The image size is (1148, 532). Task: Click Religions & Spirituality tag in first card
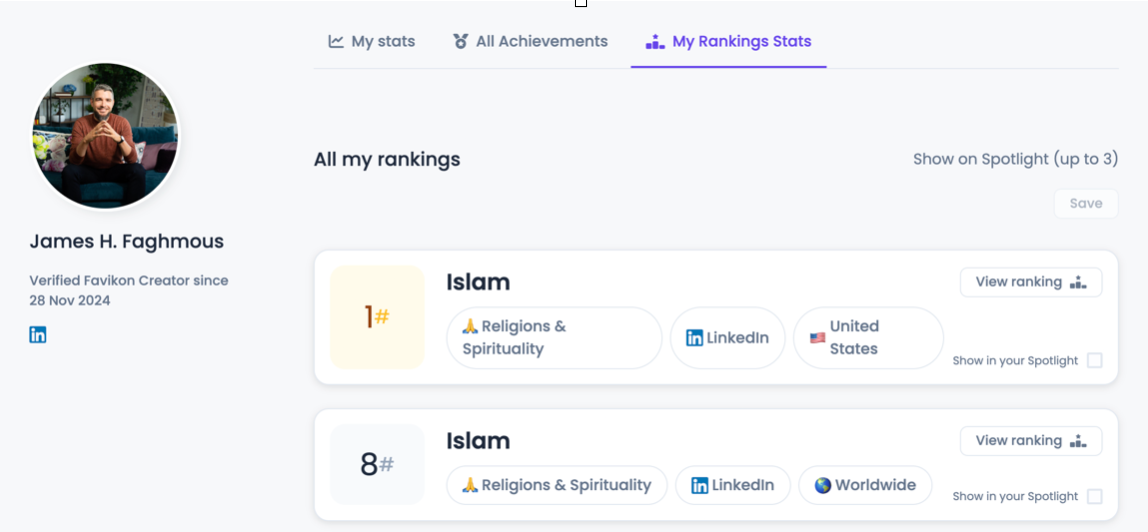coord(553,338)
